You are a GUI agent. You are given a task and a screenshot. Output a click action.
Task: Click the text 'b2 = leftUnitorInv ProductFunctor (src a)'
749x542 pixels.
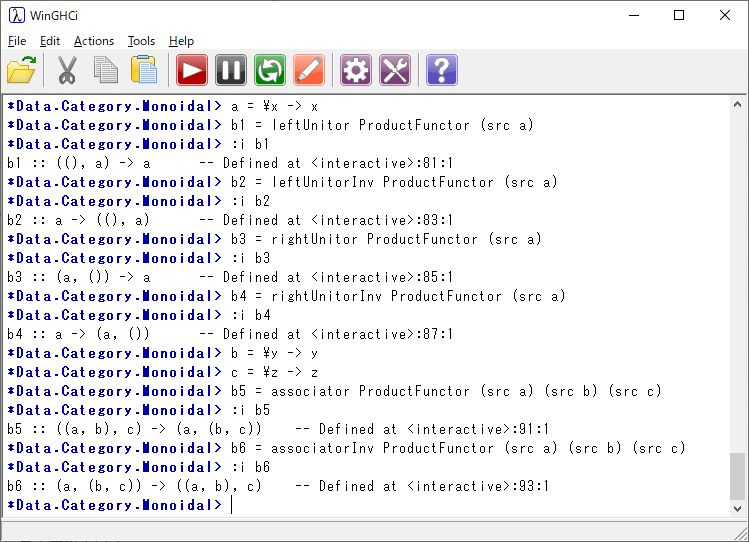pyautogui.click(x=394, y=182)
